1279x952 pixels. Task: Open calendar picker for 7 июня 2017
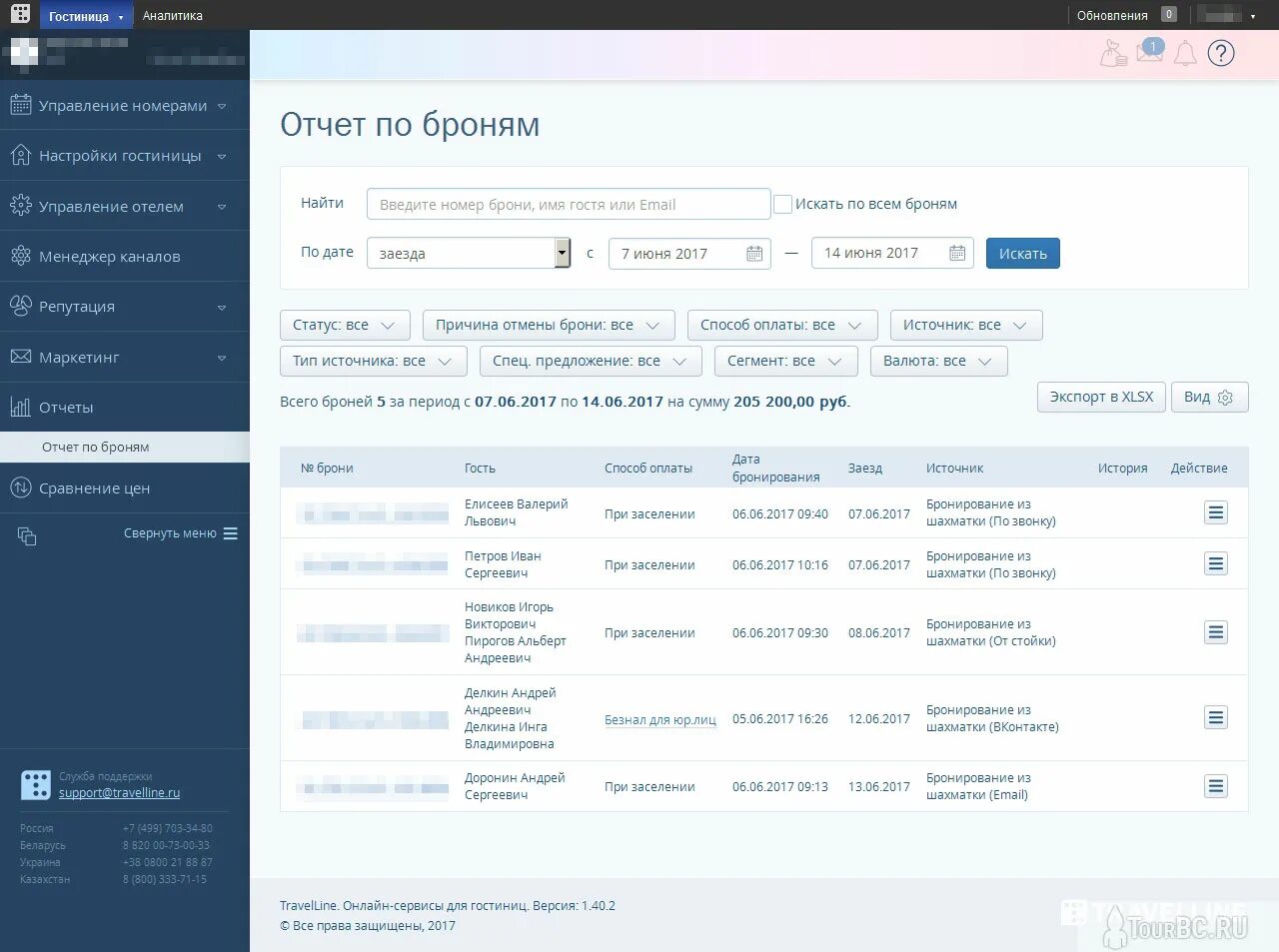coord(754,254)
